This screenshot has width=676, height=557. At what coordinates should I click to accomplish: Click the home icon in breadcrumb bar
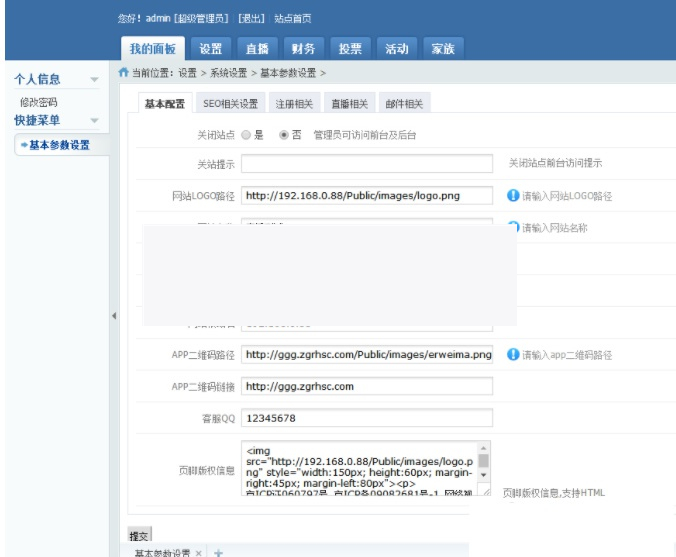coord(123,73)
